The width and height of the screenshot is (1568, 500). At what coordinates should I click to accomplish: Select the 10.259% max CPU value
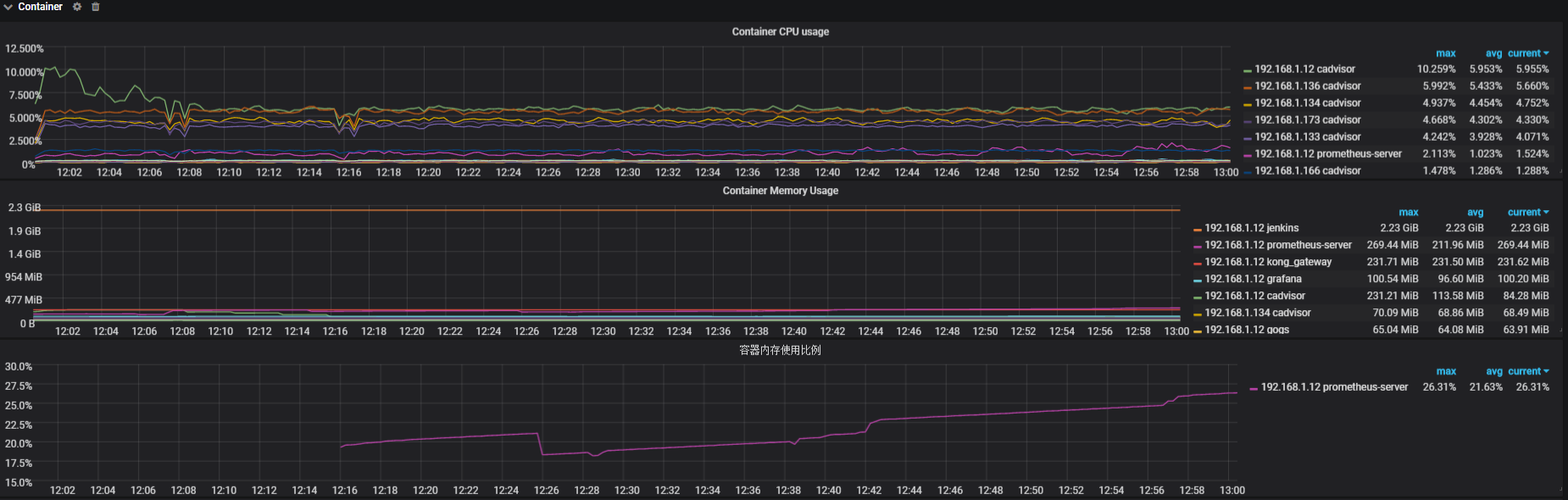click(1436, 69)
